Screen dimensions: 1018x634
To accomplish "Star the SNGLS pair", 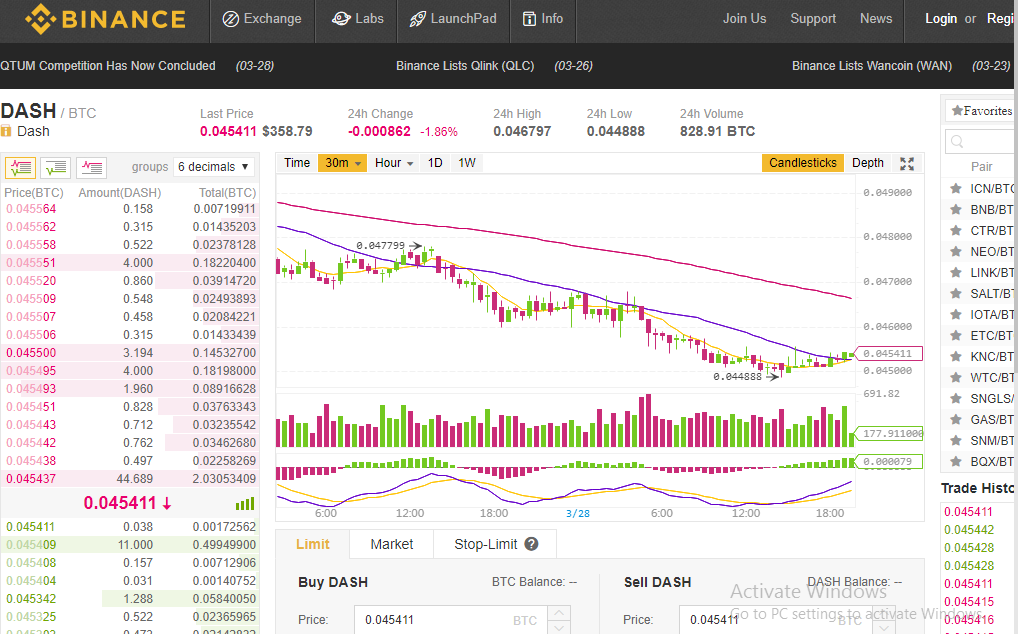I will [956, 398].
